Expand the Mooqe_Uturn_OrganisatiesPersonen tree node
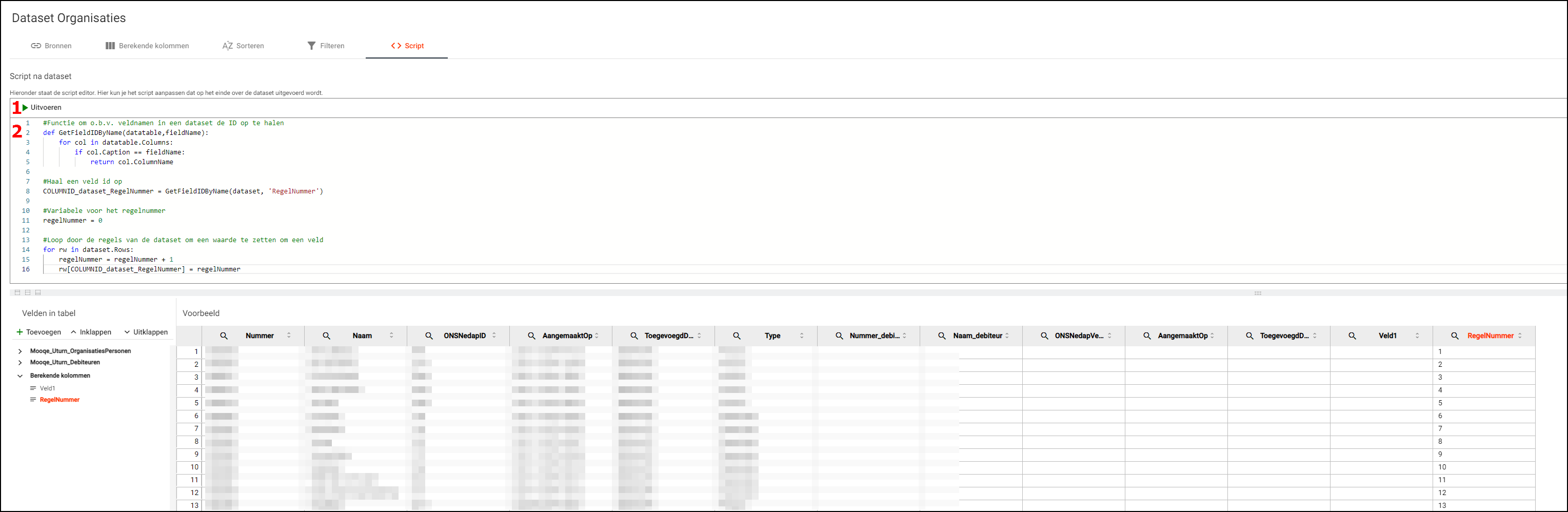This screenshot has height=512, width=1568. (20, 351)
